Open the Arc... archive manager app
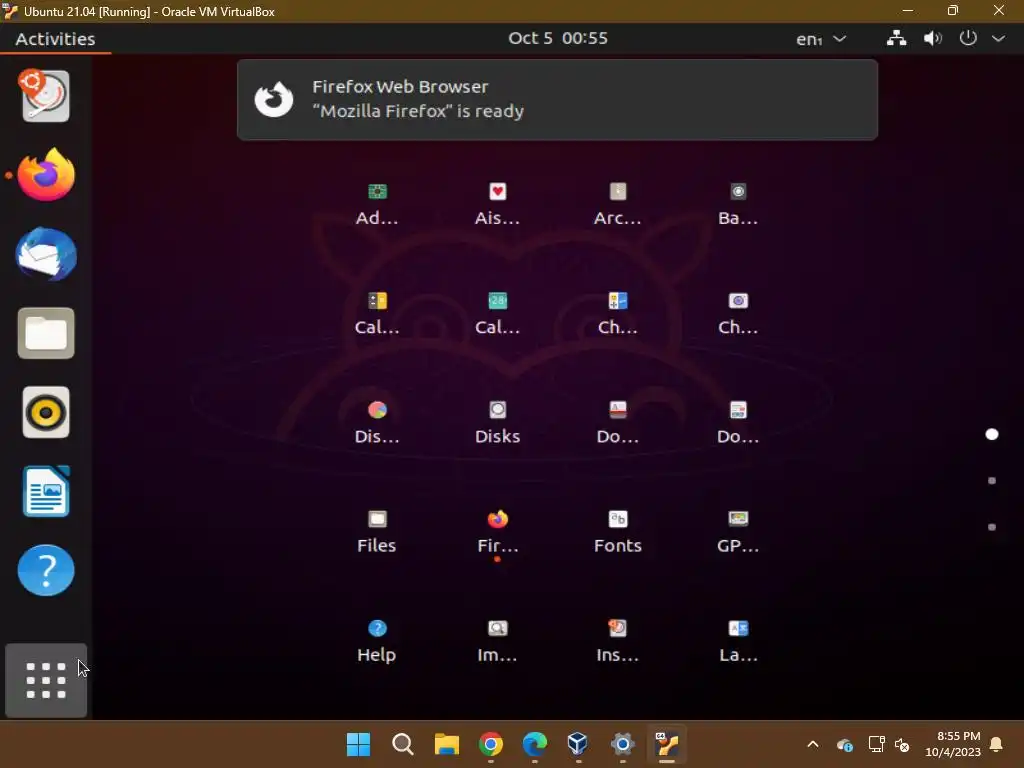 [x=617, y=204]
